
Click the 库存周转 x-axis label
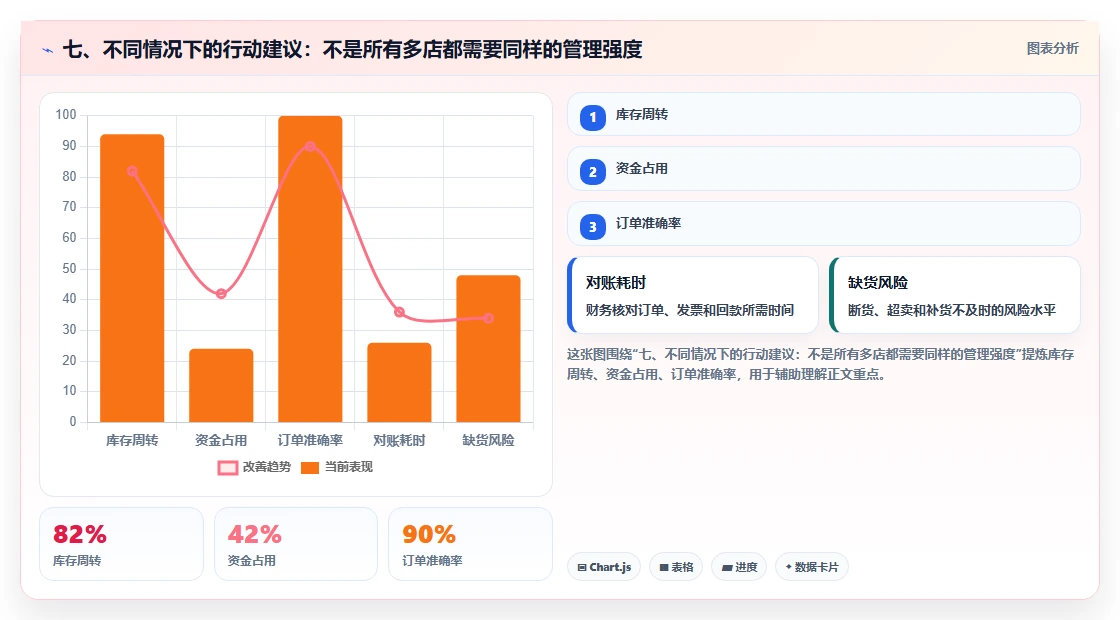pyautogui.click(x=132, y=441)
